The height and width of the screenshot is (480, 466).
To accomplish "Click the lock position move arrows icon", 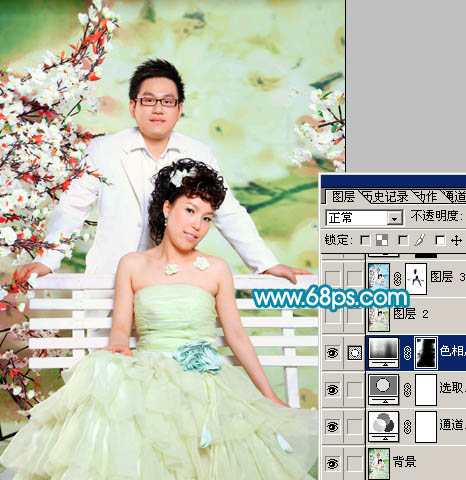I will tap(456, 240).
